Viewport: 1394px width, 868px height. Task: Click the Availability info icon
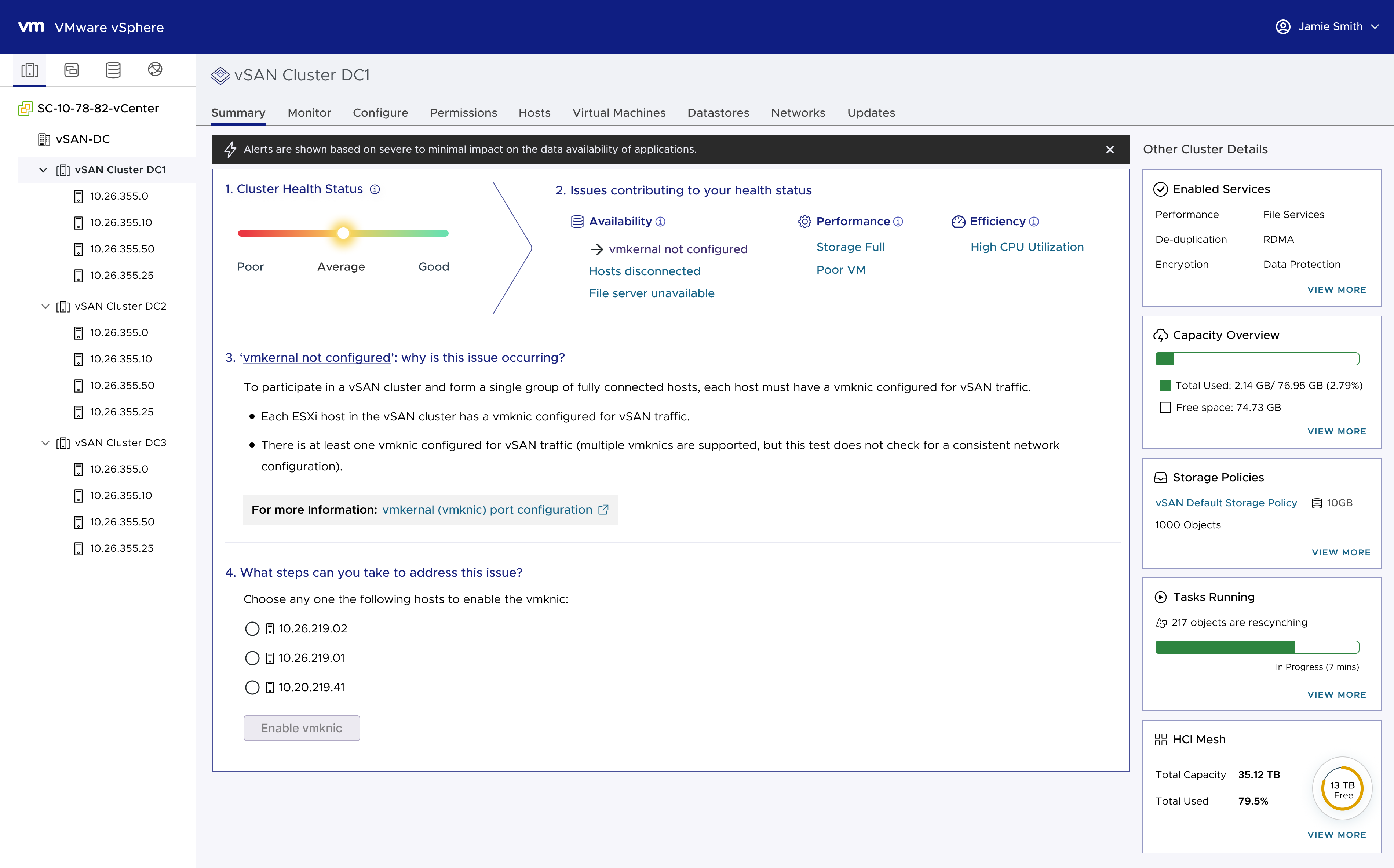[x=661, y=222]
